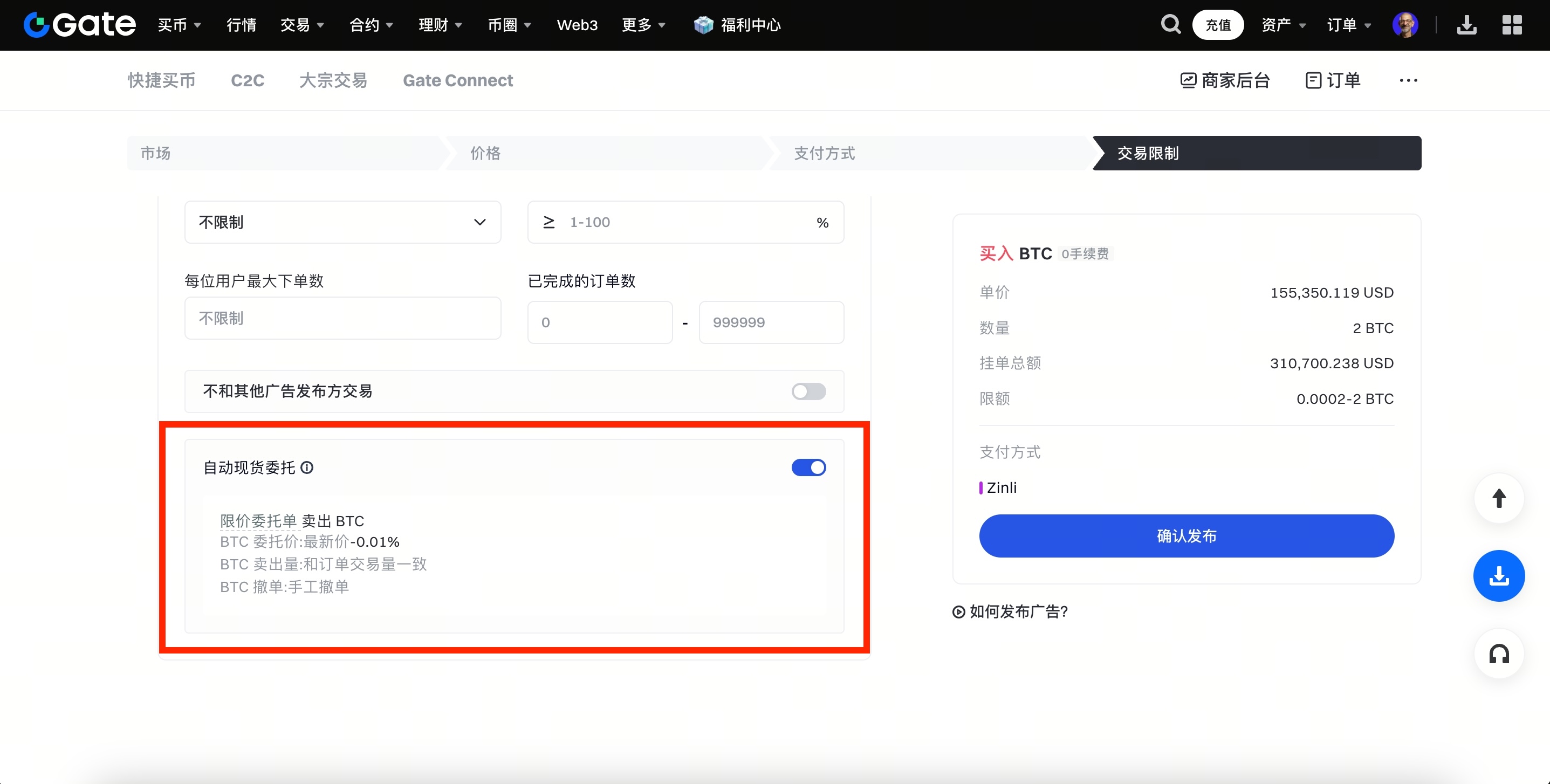Viewport: 1550px width, 784px height.
Task: Open the user avatar profile
Action: 1405,25
